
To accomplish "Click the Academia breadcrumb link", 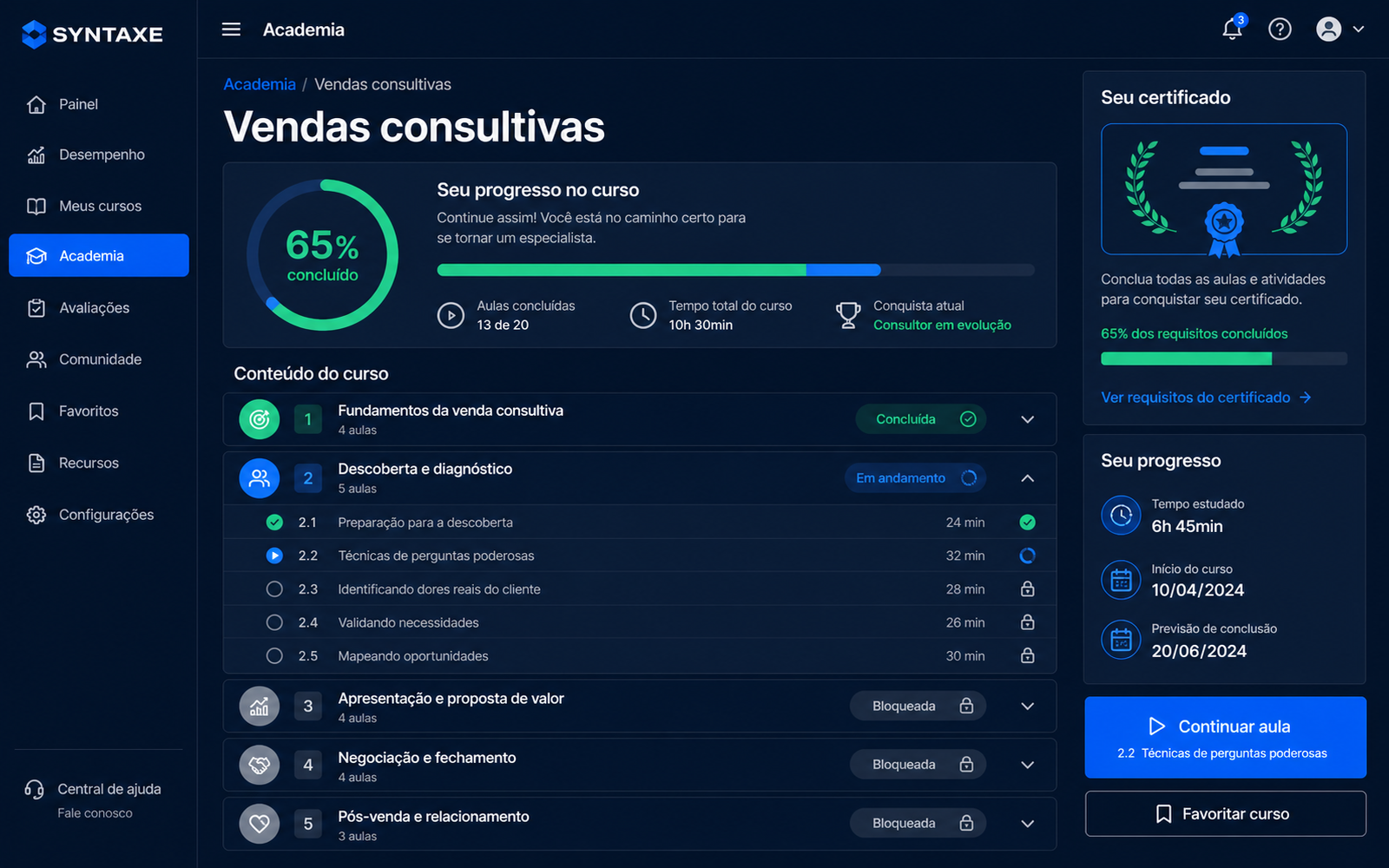I will (x=260, y=84).
